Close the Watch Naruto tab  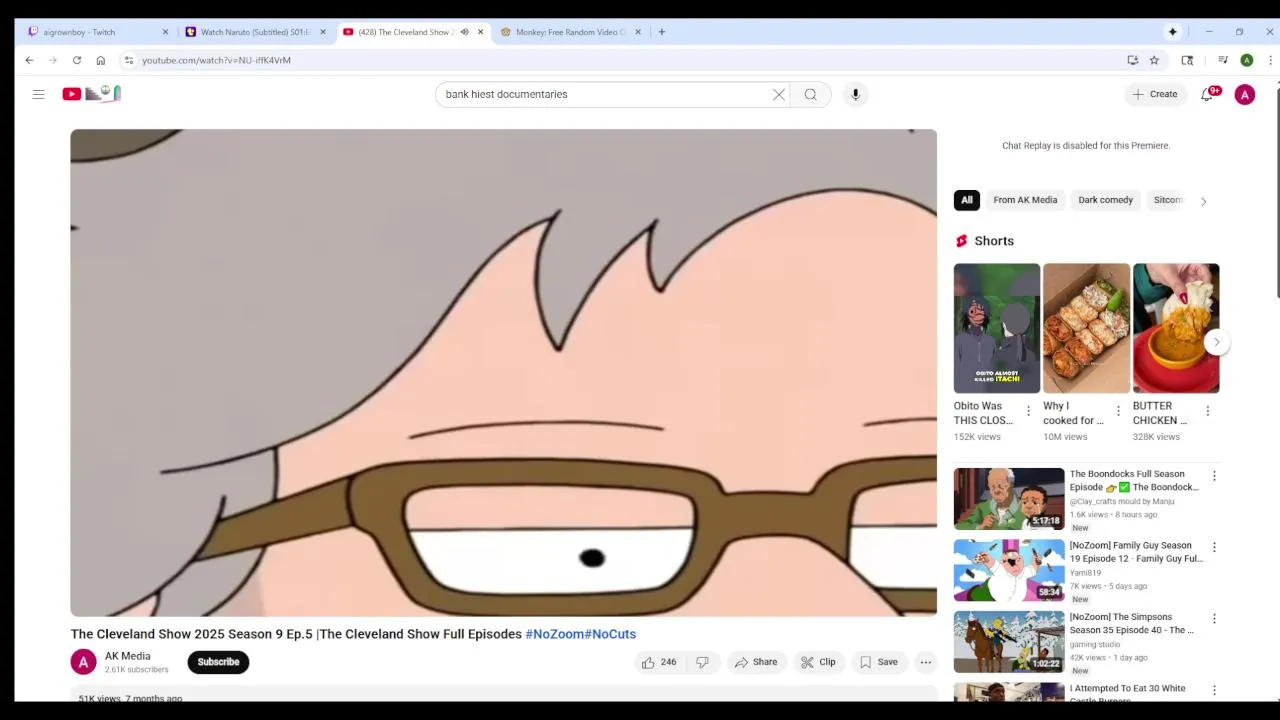coord(322,32)
